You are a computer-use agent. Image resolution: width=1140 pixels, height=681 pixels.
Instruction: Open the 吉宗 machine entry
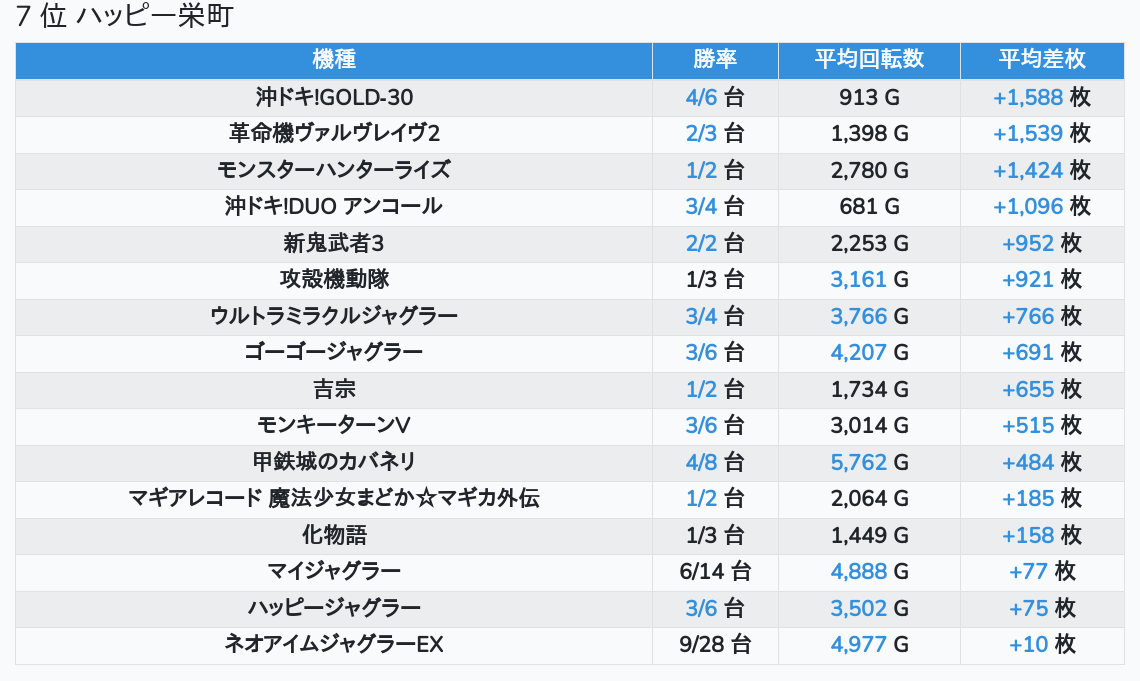334,389
